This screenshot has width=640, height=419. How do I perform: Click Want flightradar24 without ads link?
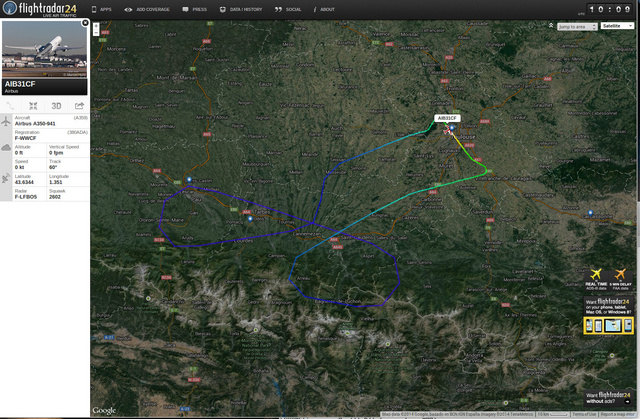point(608,398)
